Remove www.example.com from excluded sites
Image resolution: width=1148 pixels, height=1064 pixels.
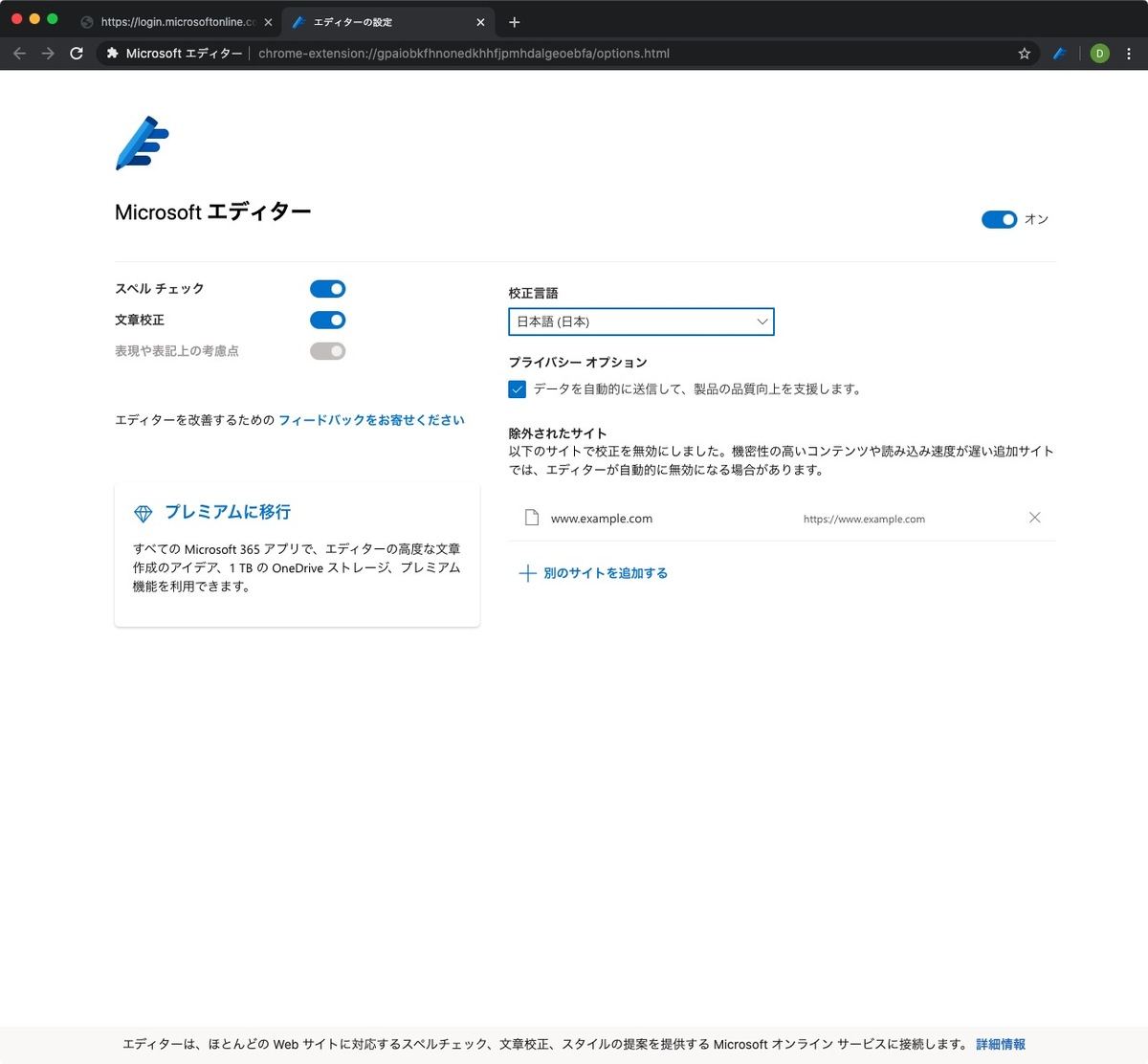(1034, 518)
